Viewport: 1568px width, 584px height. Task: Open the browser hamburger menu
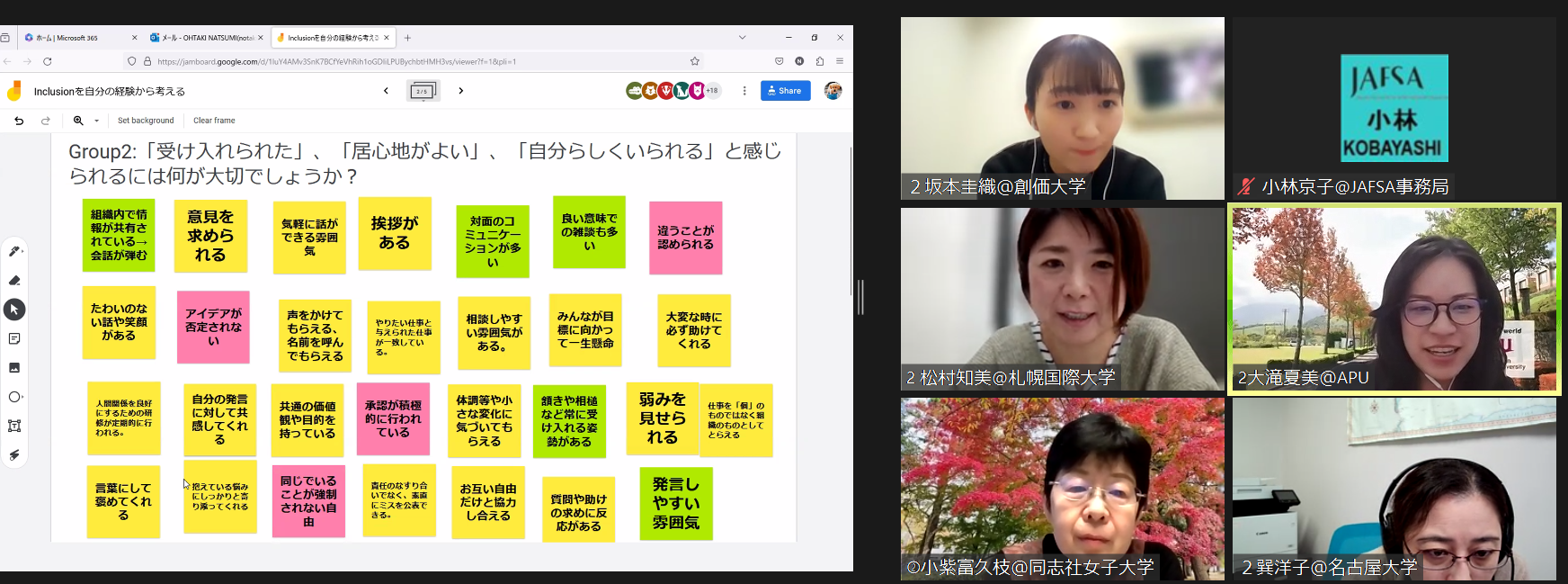point(840,61)
